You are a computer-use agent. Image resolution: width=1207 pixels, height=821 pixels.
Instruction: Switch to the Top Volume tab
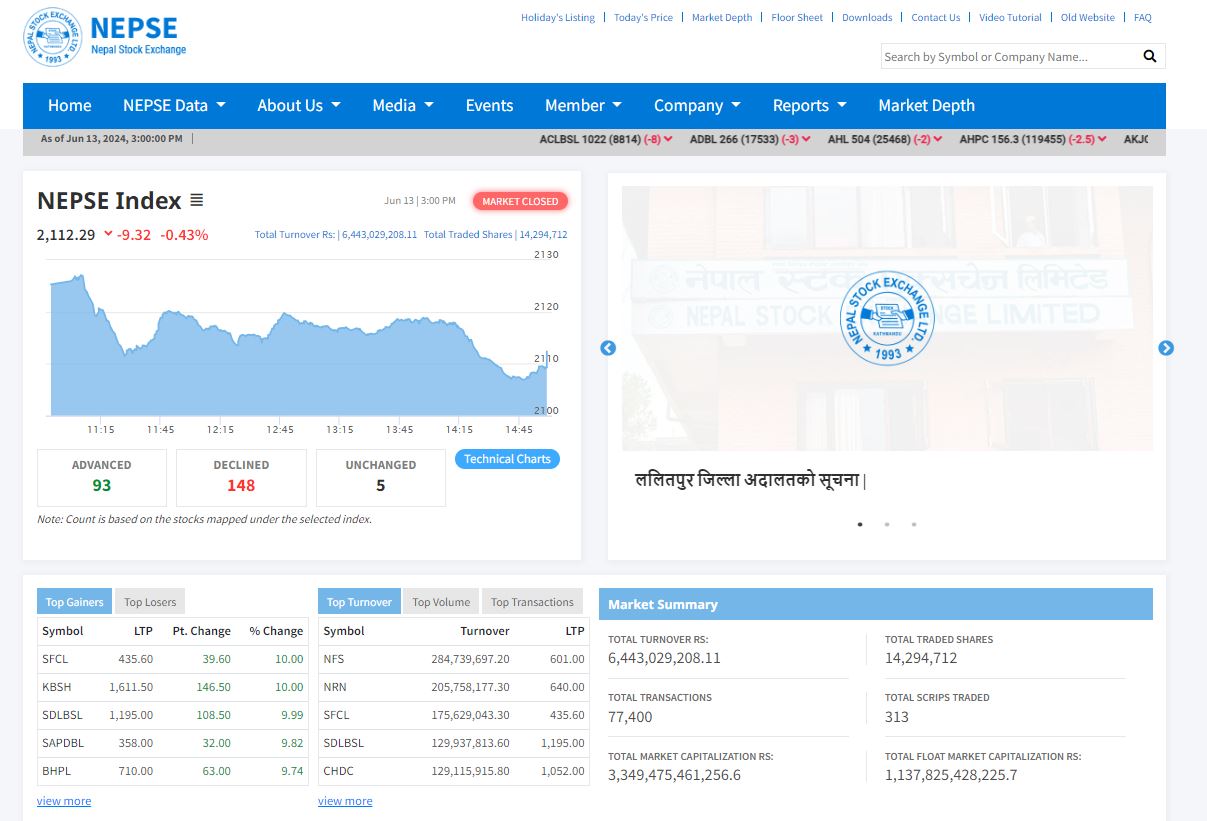(x=441, y=602)
